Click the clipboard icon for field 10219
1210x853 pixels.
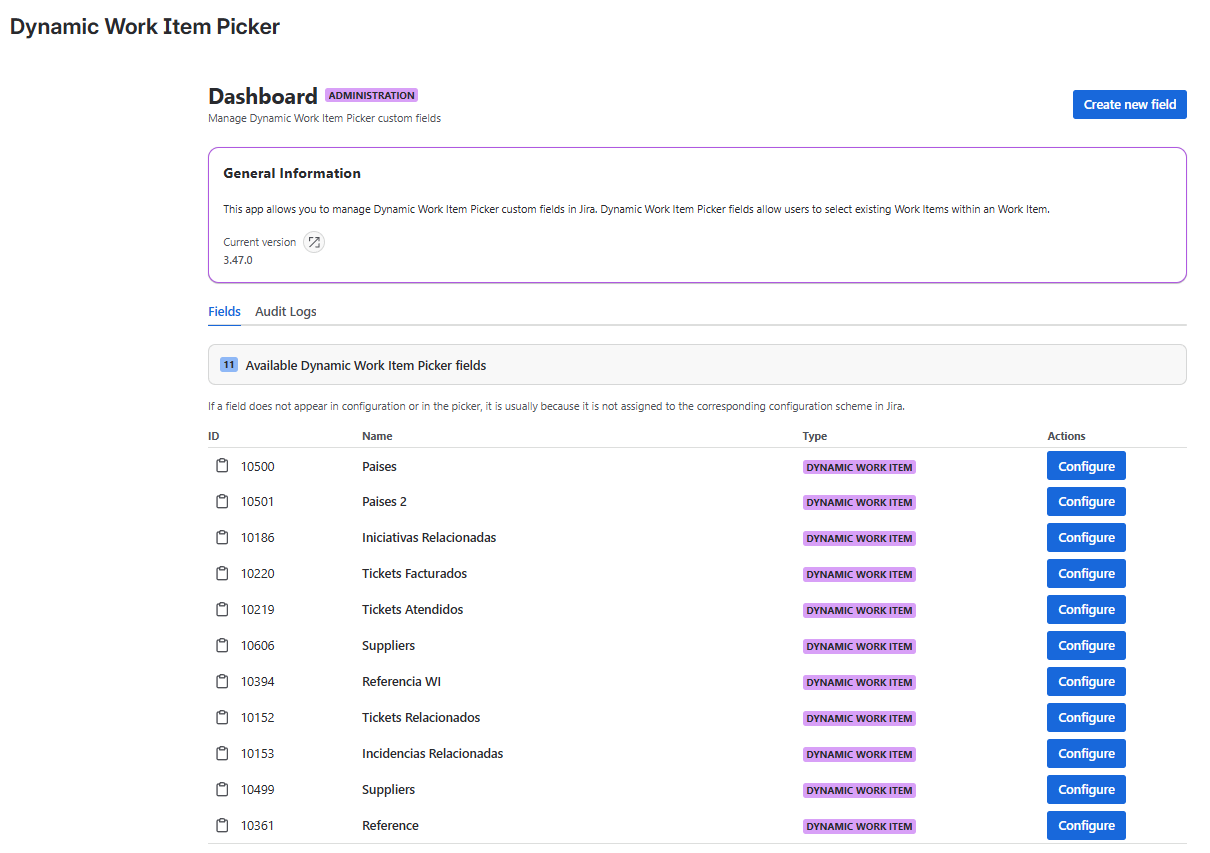[x=223, y=610]
